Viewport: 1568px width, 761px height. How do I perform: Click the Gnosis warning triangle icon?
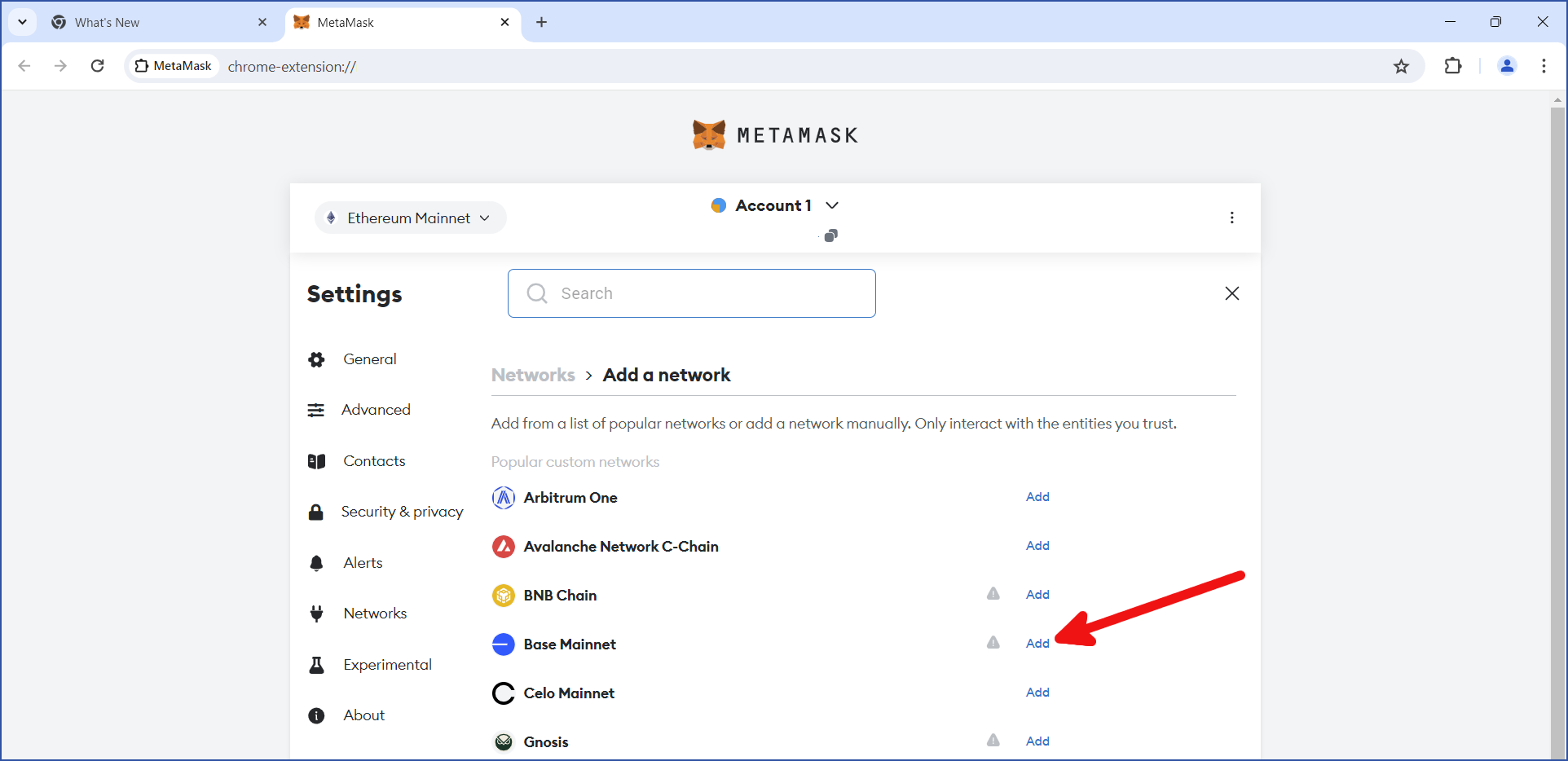click(x=993, y=741)
